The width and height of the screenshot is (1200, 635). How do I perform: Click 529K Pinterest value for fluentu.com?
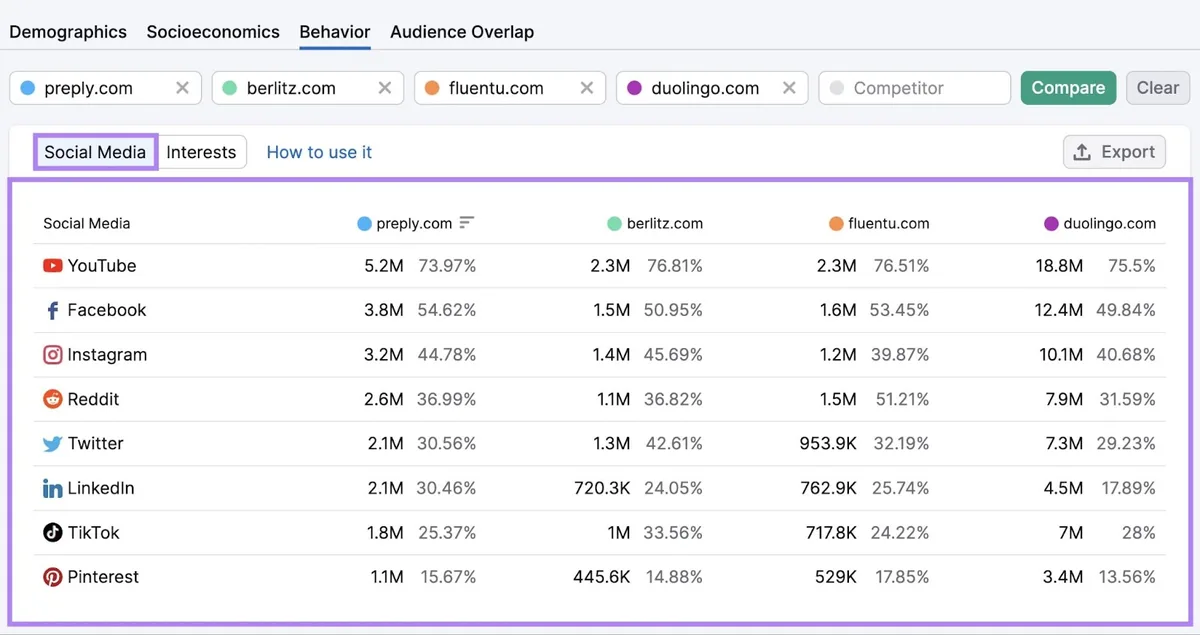tap(836, 577)
